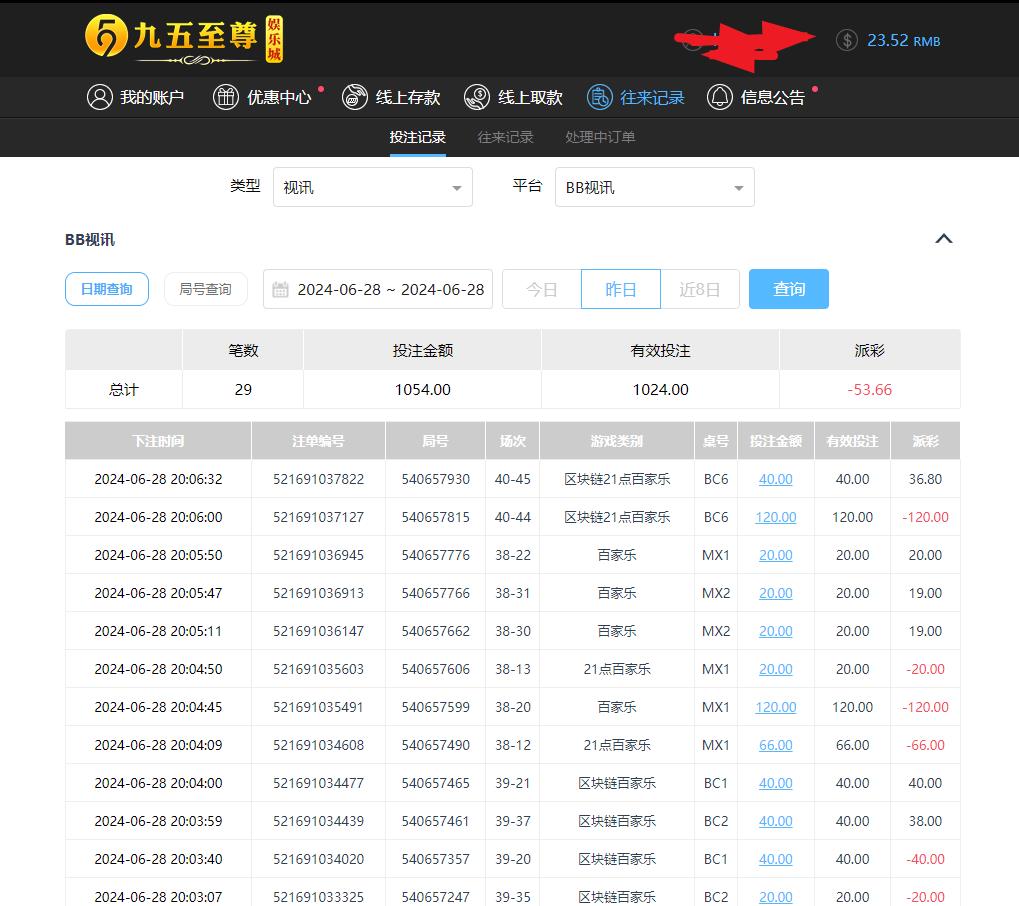Screen dimensions: 1019x906
Task: Select the 日期查询 query mode
Action: [106, 288]
